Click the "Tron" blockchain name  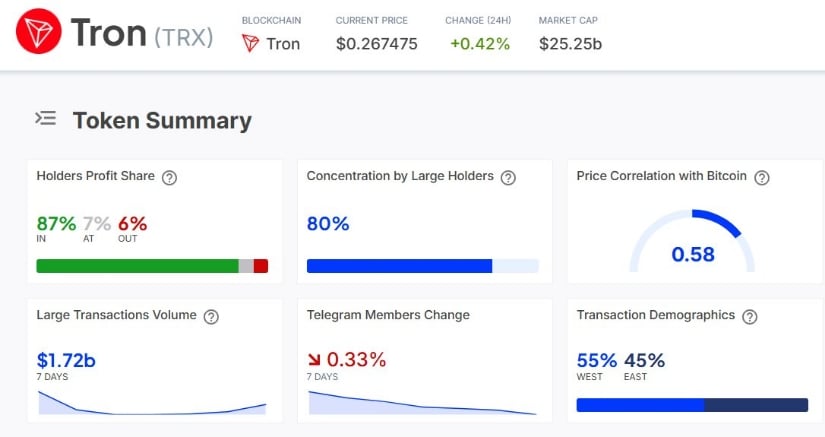point(283,44)
